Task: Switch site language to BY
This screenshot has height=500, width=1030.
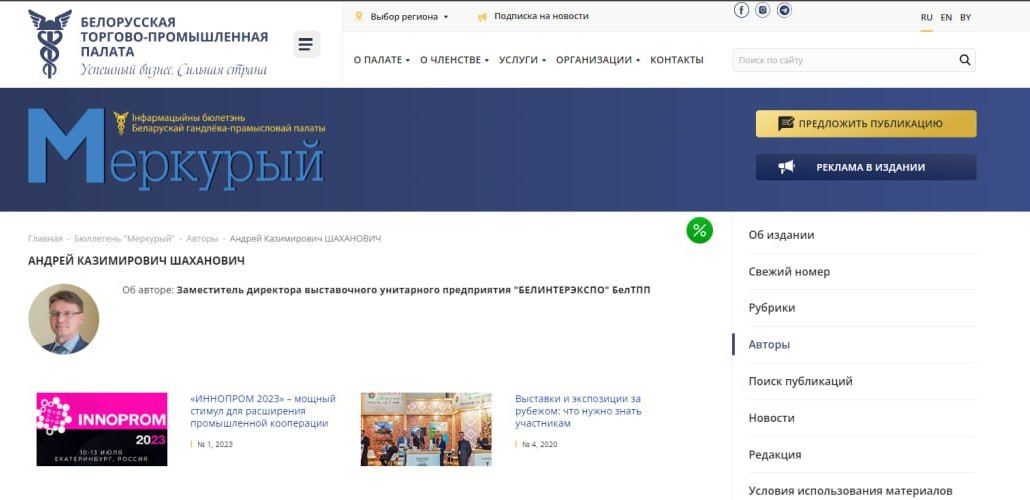Action: coord(965,17)
